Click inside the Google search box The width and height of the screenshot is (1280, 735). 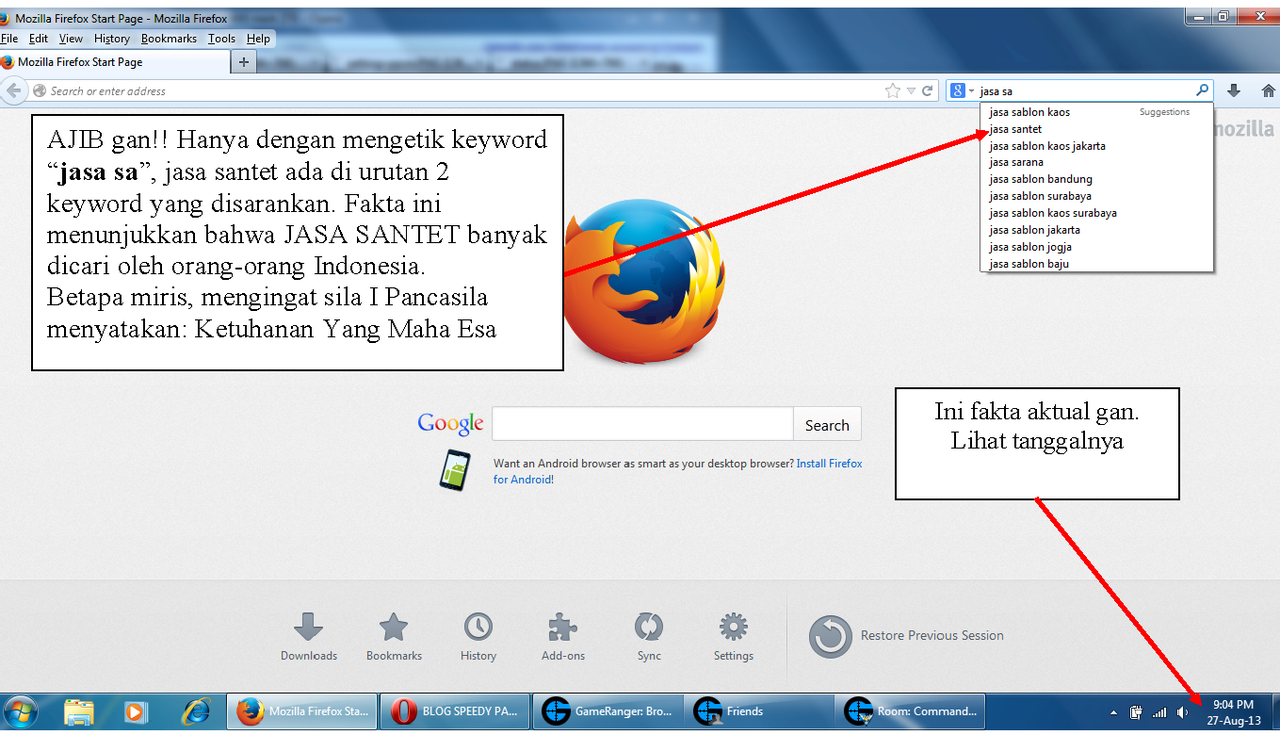point(642,423)
